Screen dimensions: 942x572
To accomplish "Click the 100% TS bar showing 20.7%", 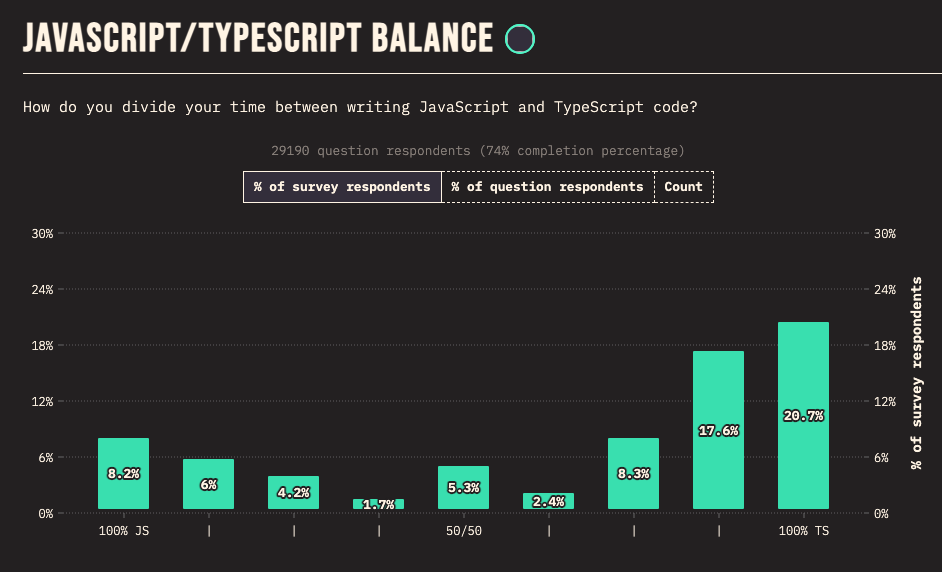I will pos(803,415).
